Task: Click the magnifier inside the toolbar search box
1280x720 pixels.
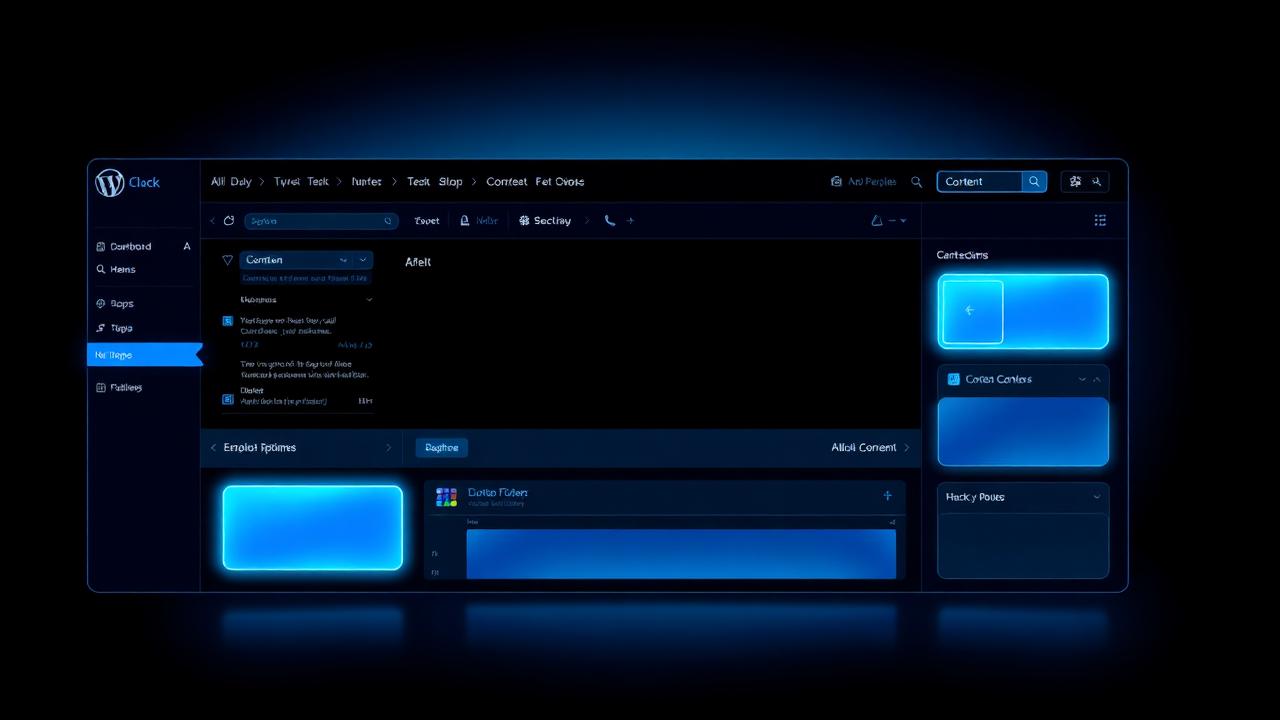Action: [x=389, y=221]
